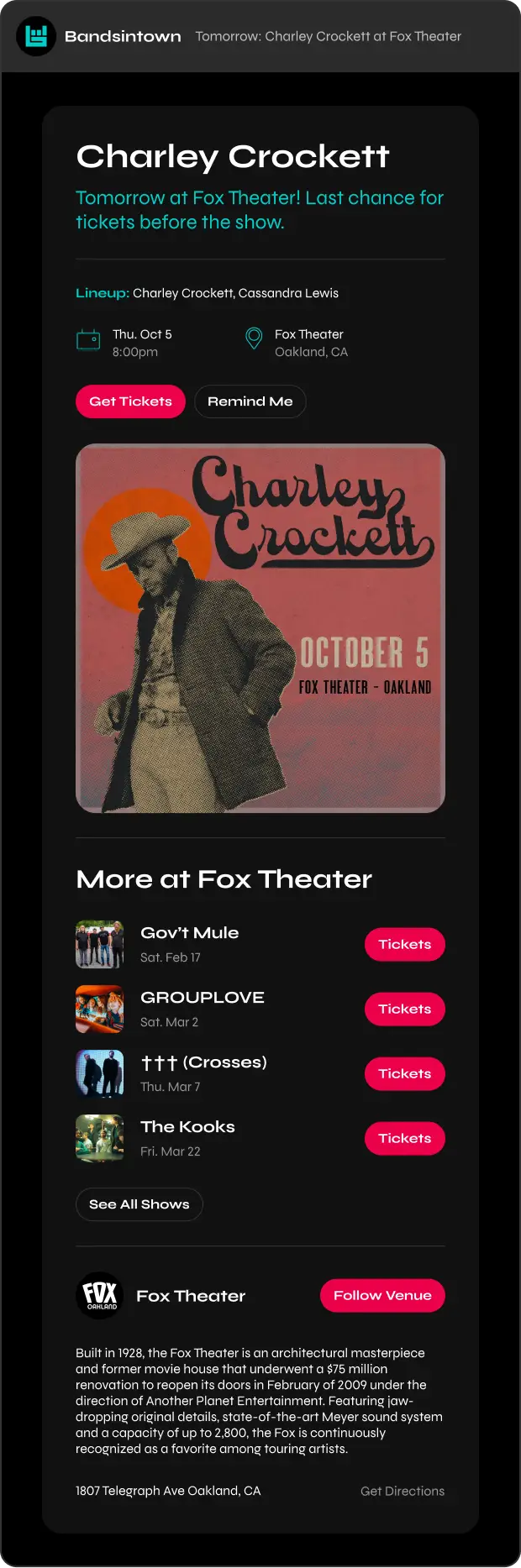This screenshot has height=1568, width=521.
Task: Open the Crosses event thumbnail
Action: [100, 1073]
